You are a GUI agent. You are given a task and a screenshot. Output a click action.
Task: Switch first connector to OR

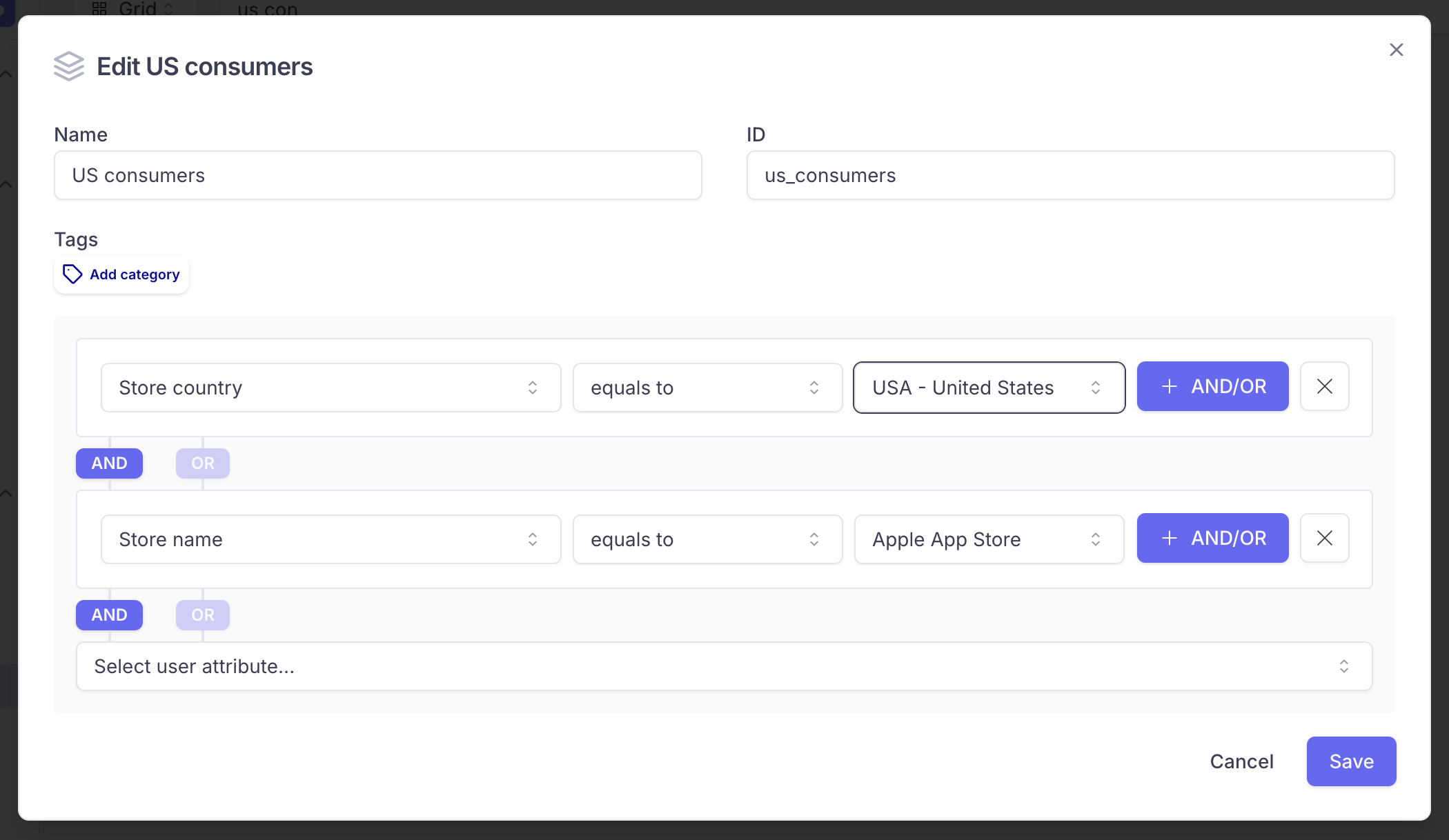(x=202, y=463)
